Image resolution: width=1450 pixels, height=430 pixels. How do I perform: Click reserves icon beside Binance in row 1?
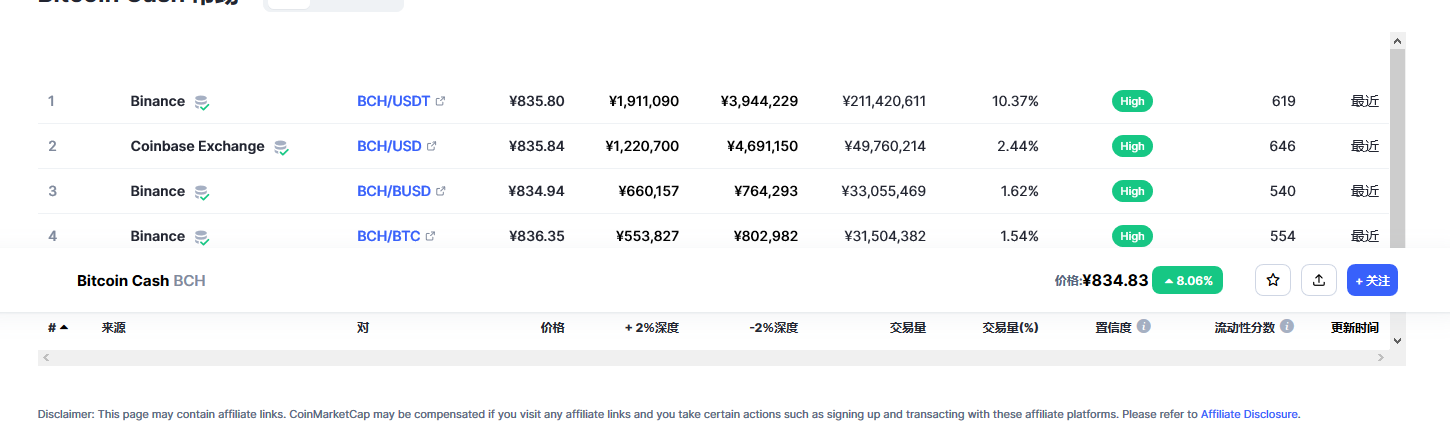coord(202,102)
